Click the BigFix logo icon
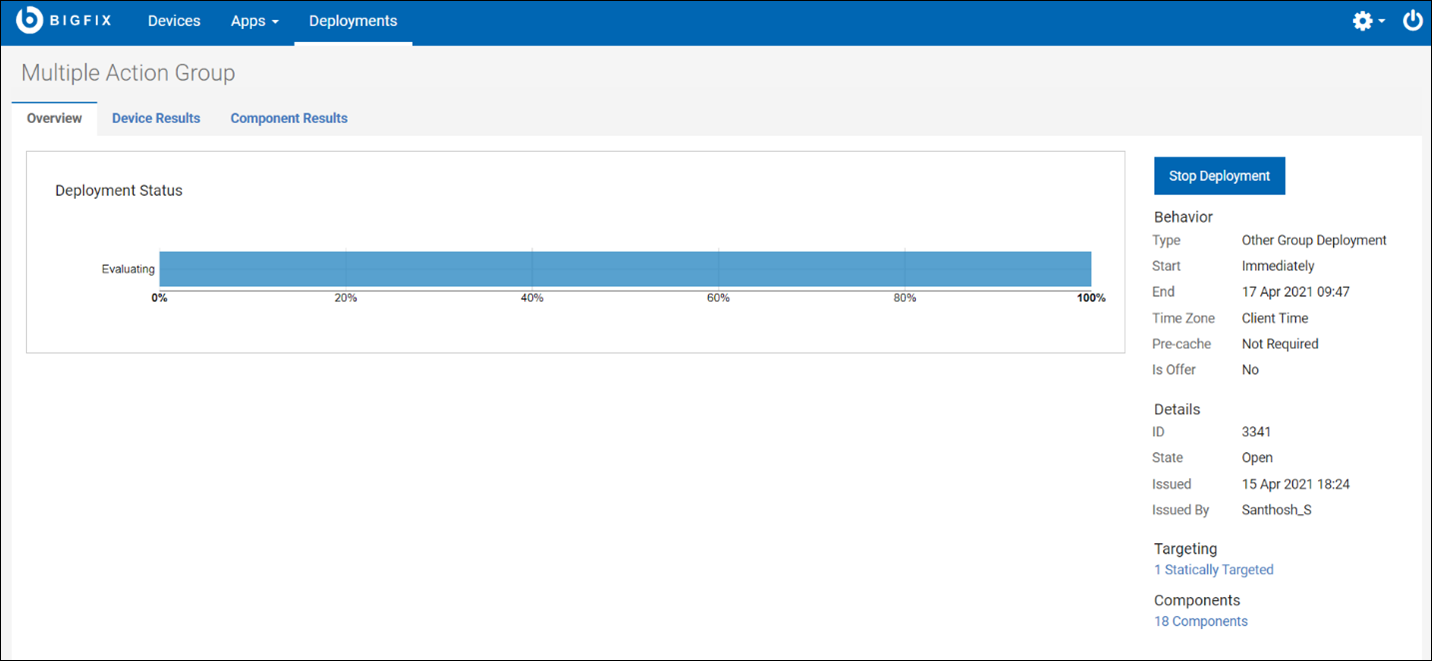 point(31,20)
